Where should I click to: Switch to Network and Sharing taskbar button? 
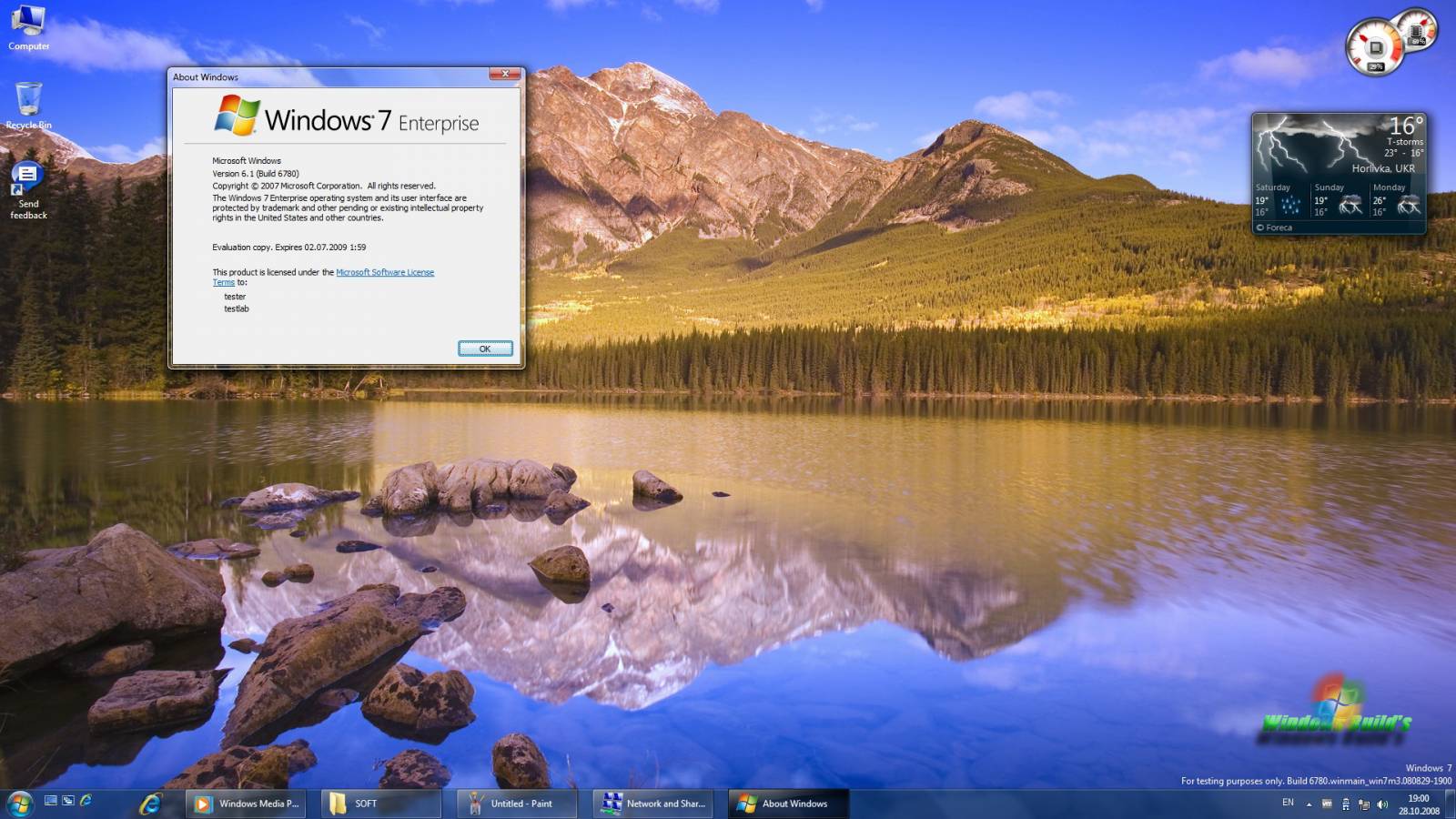point(652,804)
